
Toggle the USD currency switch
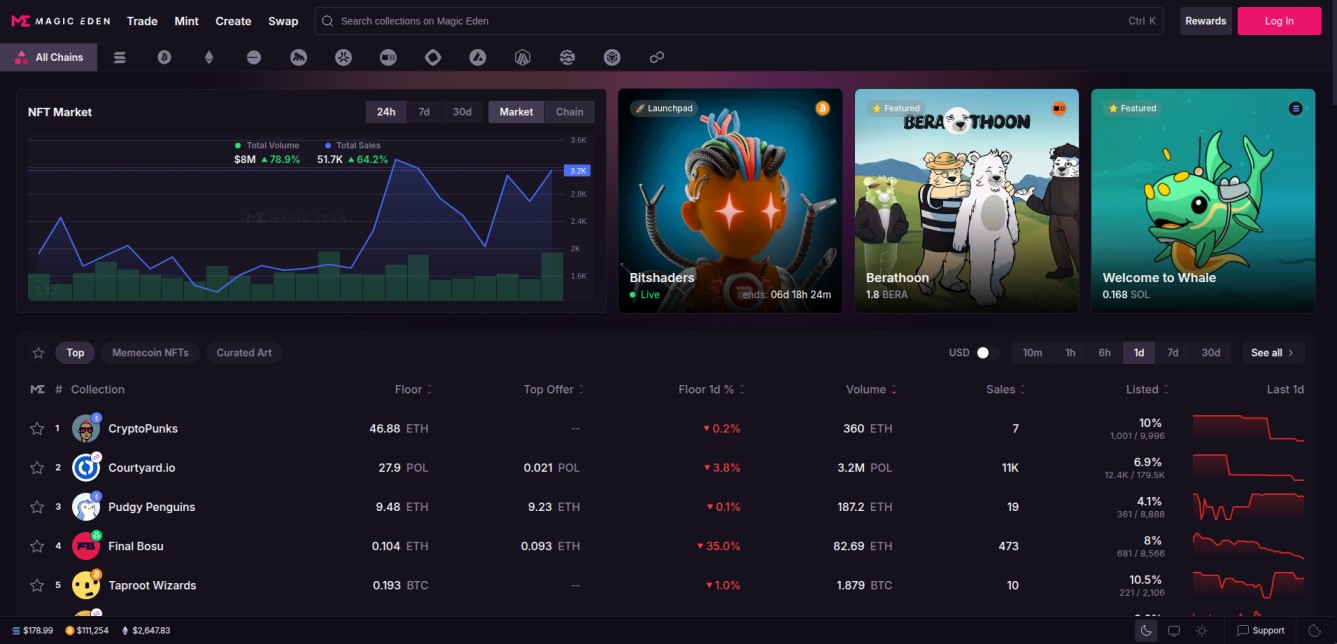987,353
